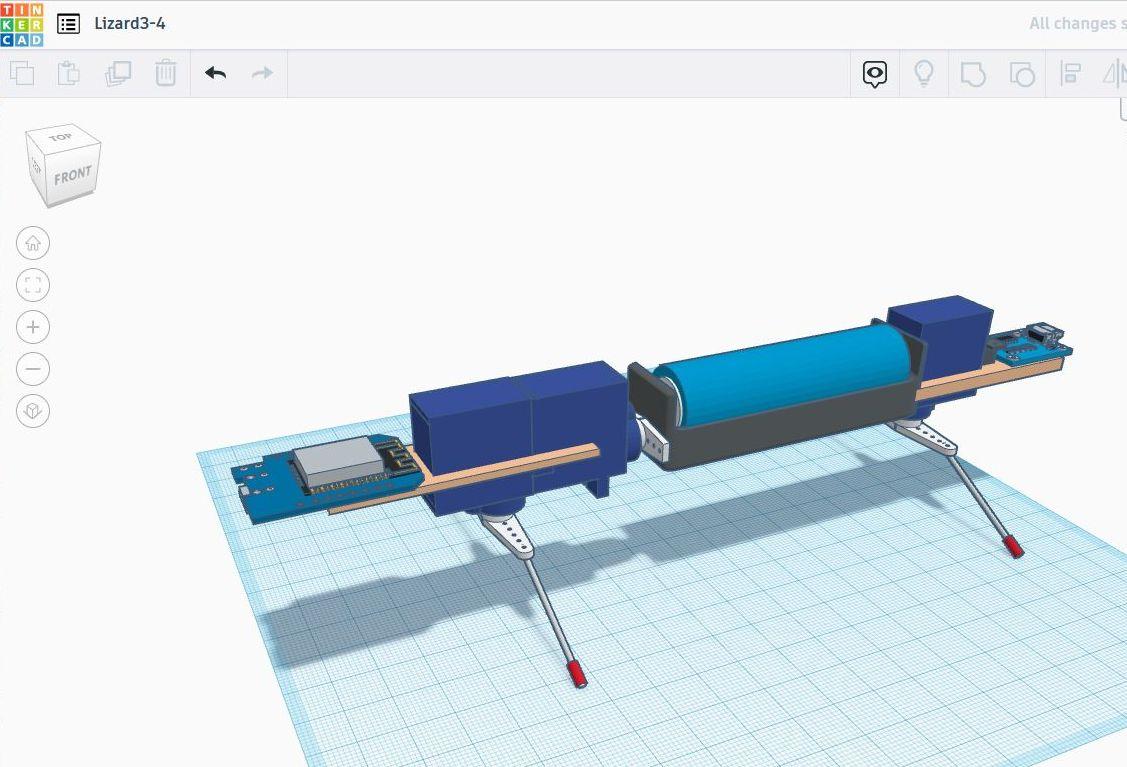Undo the last change

pyautogui.click(x=214, y=73)
